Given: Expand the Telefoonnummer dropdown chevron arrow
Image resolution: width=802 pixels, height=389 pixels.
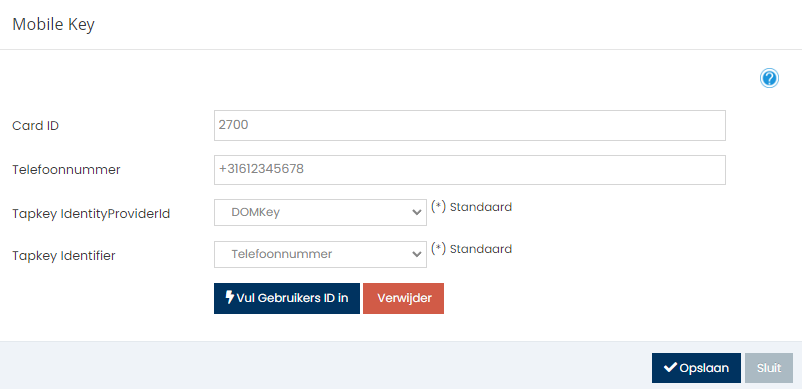Looking at the screenshot, I should 417,255.
